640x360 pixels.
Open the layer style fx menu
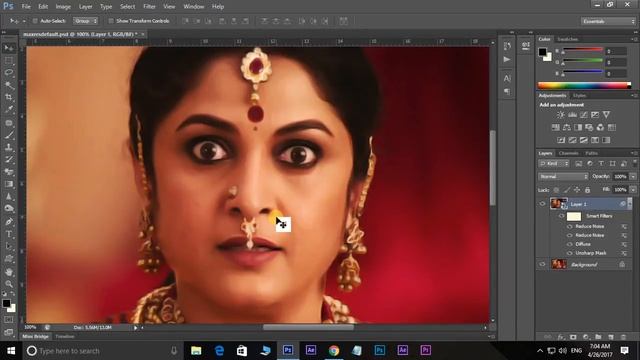click(561, 337)
